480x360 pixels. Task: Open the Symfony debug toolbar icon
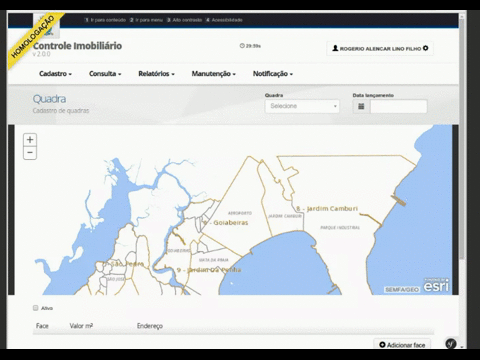point(451,343)
